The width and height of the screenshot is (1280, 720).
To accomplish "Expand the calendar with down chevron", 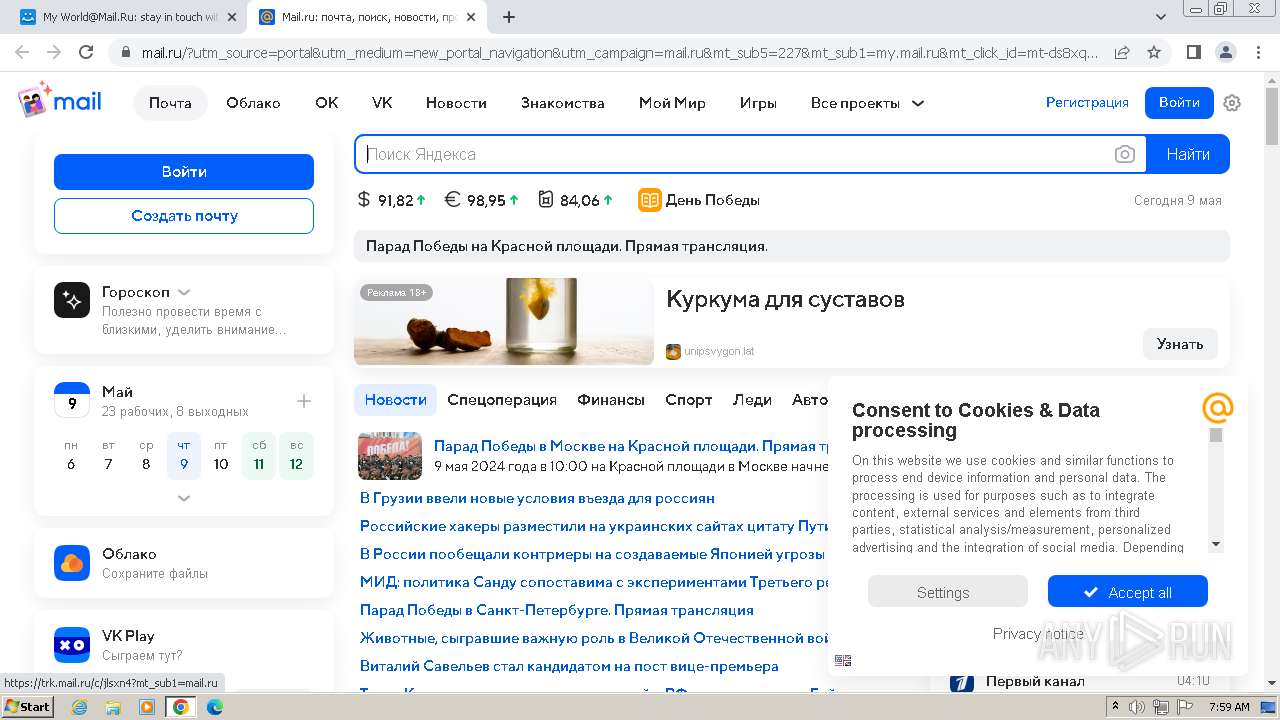I will click(x=184, y=498).
